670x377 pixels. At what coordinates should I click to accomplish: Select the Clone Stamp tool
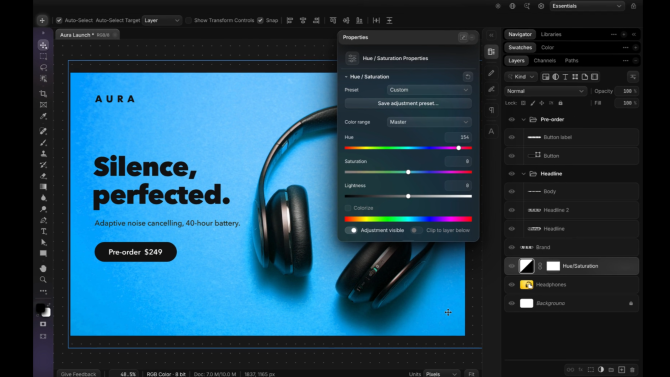pyautogui.click(x=43, y=154)
